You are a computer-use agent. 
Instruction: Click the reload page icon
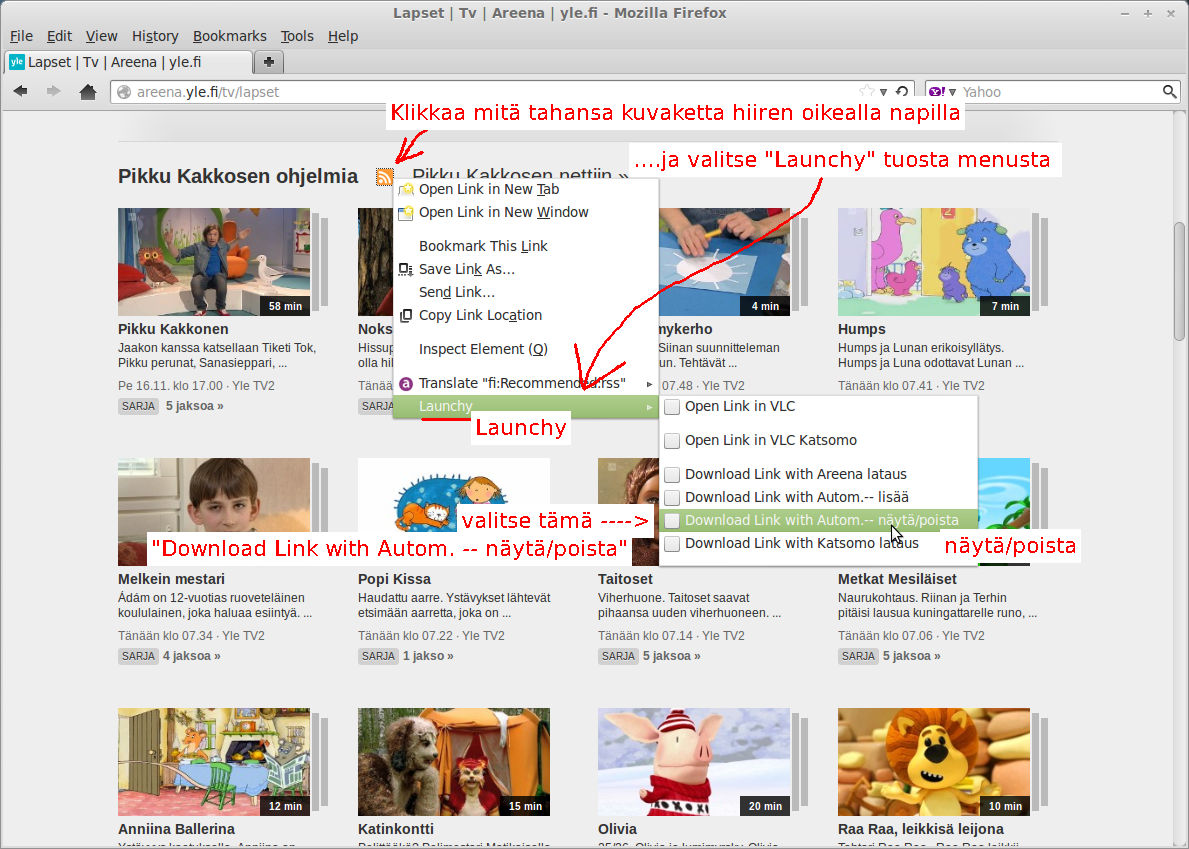(x=902, y=92)
